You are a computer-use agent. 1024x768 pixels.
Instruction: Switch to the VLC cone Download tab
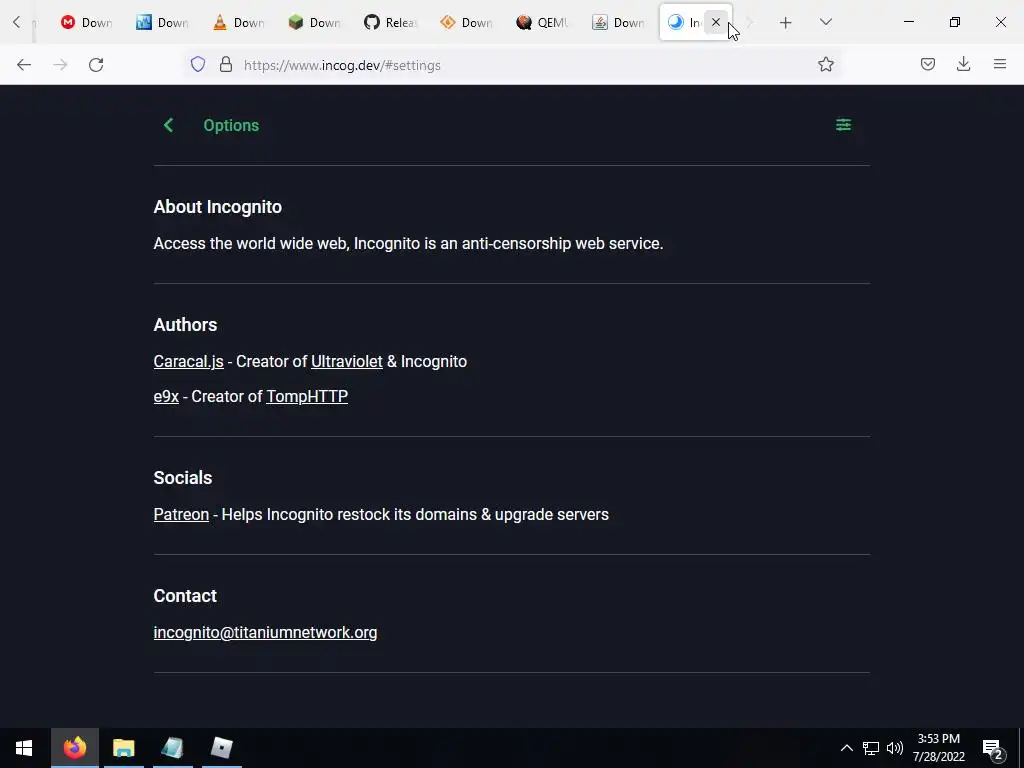click(x=239, y=22)
